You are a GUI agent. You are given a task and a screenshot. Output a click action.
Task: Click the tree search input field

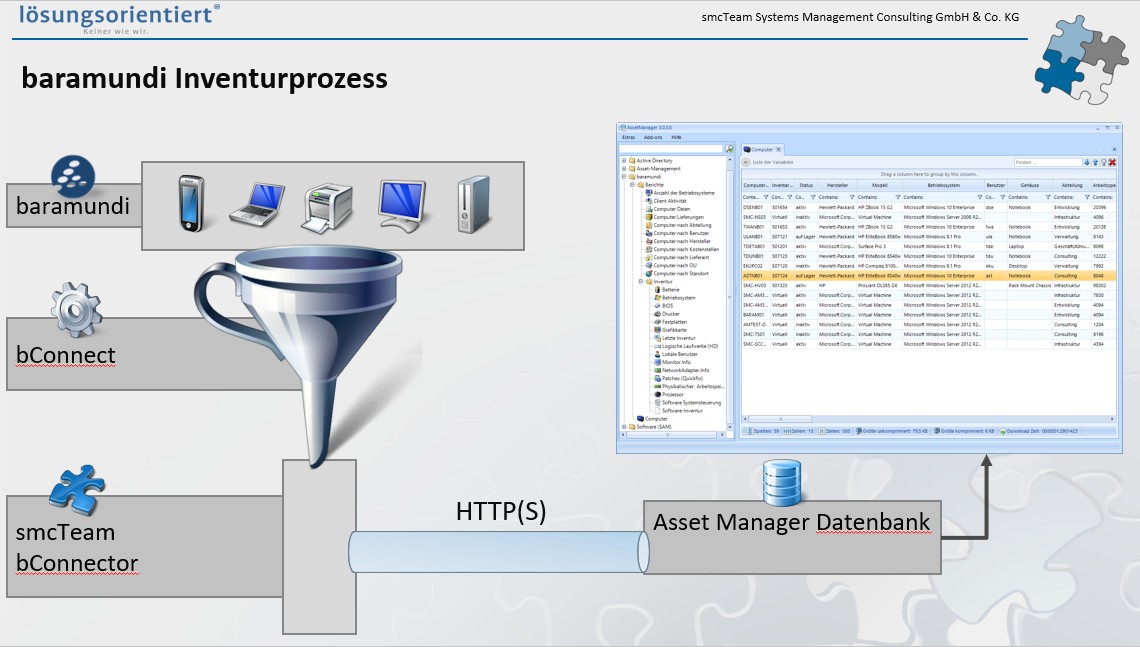(671, 148)
